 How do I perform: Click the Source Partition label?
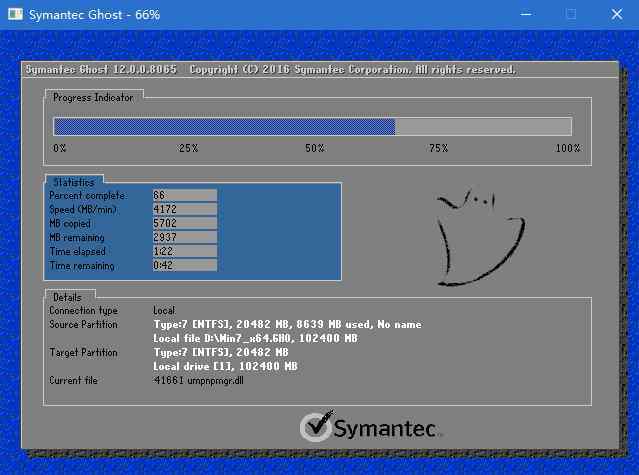pos(83,325)
